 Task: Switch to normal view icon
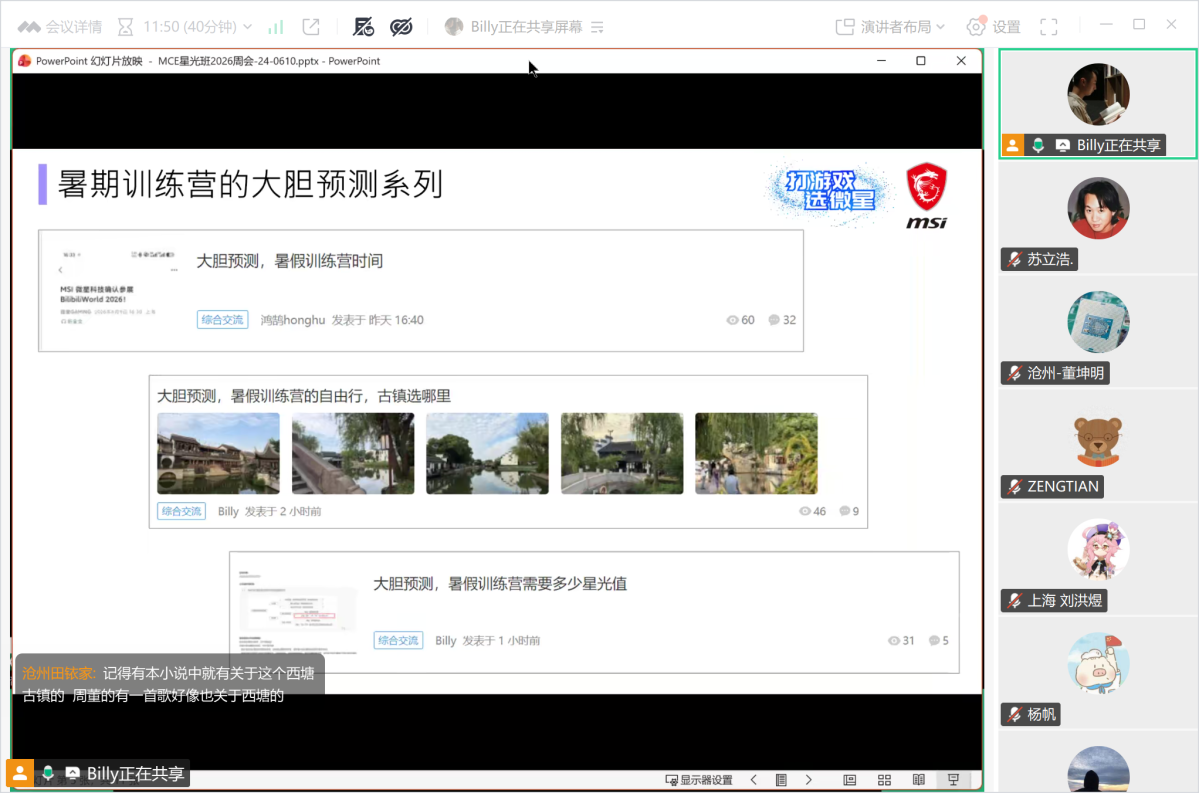(850, 780)
